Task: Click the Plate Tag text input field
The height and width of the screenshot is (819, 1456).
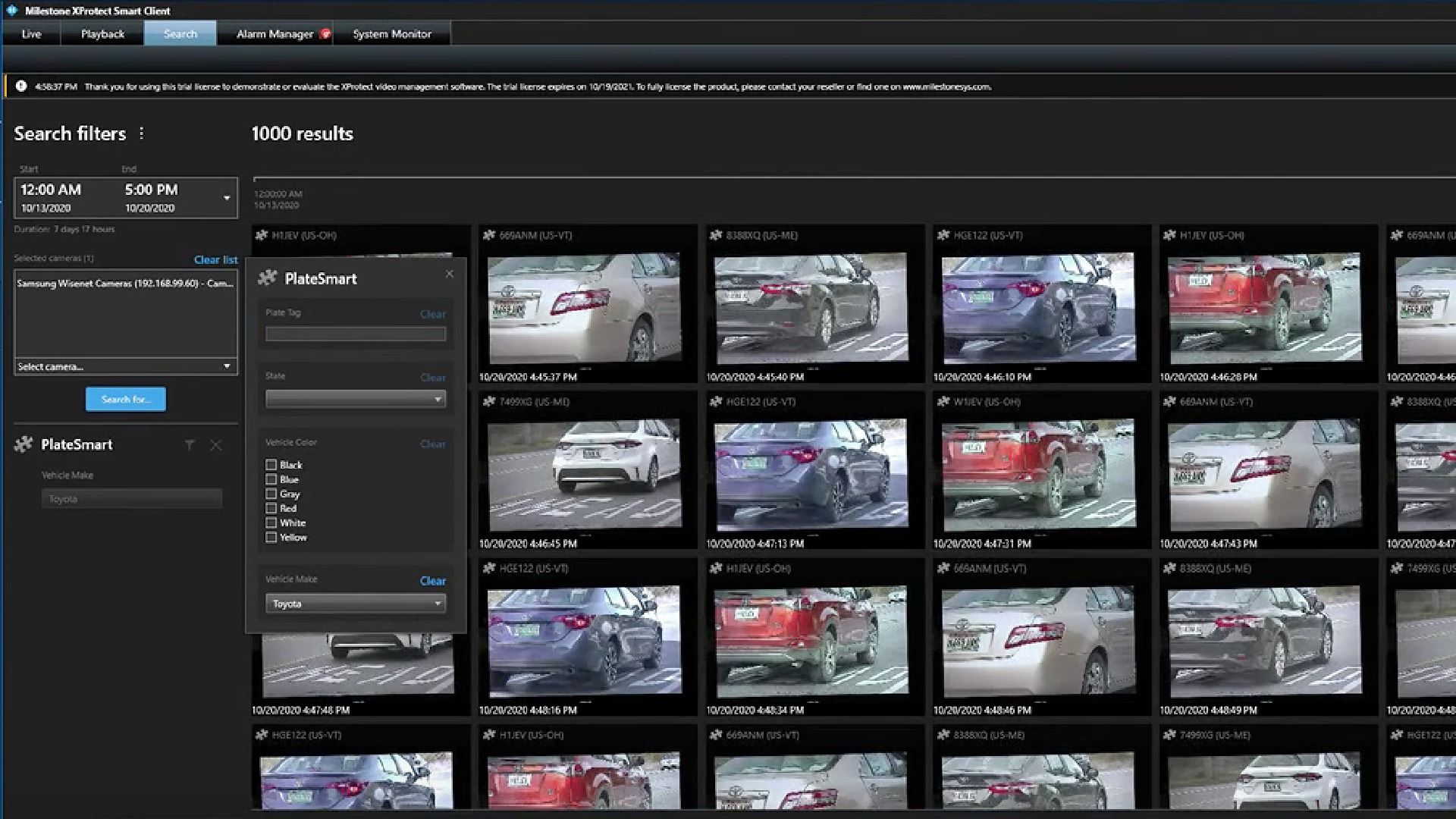Action: (356, 334)
